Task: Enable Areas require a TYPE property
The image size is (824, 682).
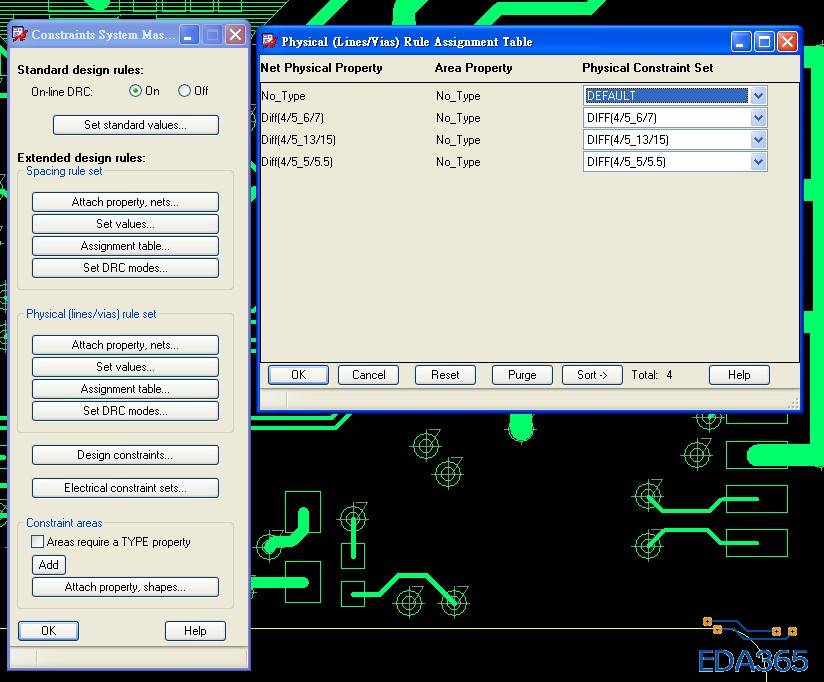Action: (38, 542)
